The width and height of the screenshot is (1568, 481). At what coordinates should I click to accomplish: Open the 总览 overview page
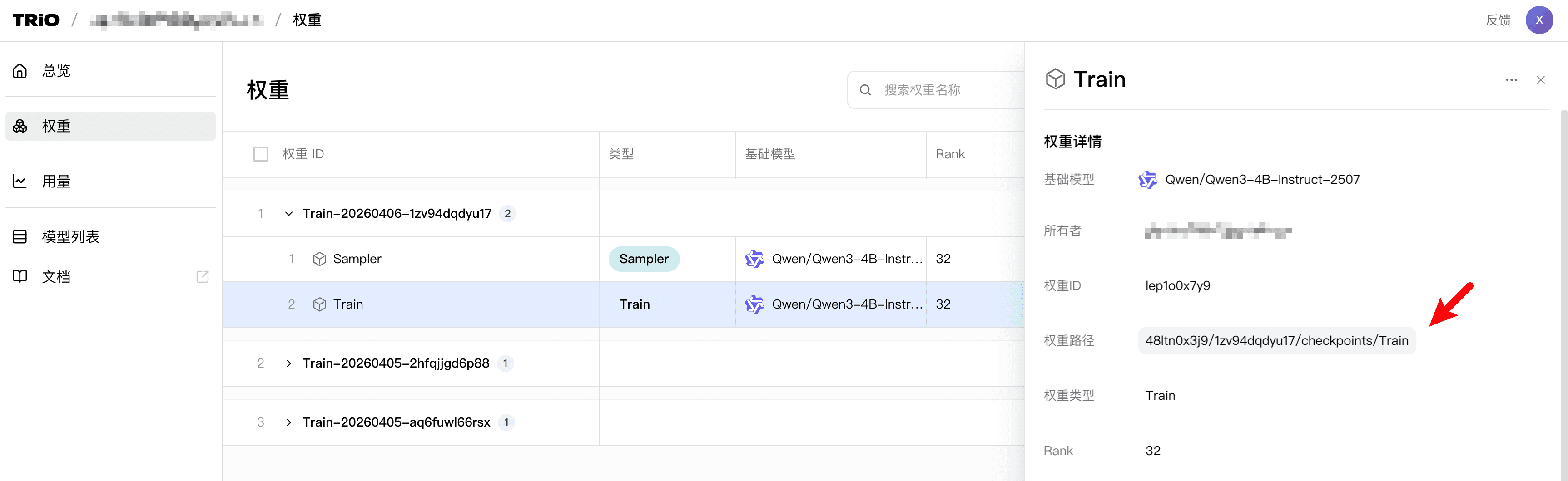tap(55, 71)
